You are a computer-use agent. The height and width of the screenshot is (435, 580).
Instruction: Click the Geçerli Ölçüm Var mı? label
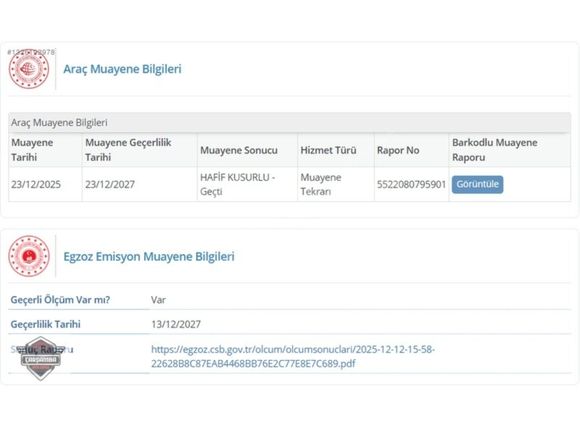click(x=60, y=300)
